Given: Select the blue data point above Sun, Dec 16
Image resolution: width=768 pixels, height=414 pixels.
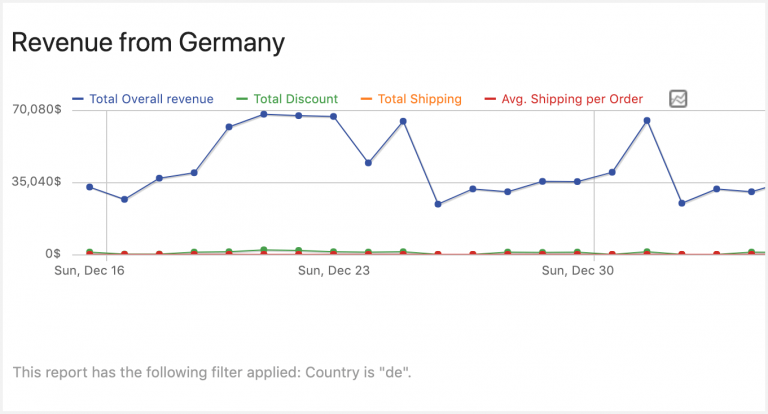Looking at the screenshot, I should (90, 187).
